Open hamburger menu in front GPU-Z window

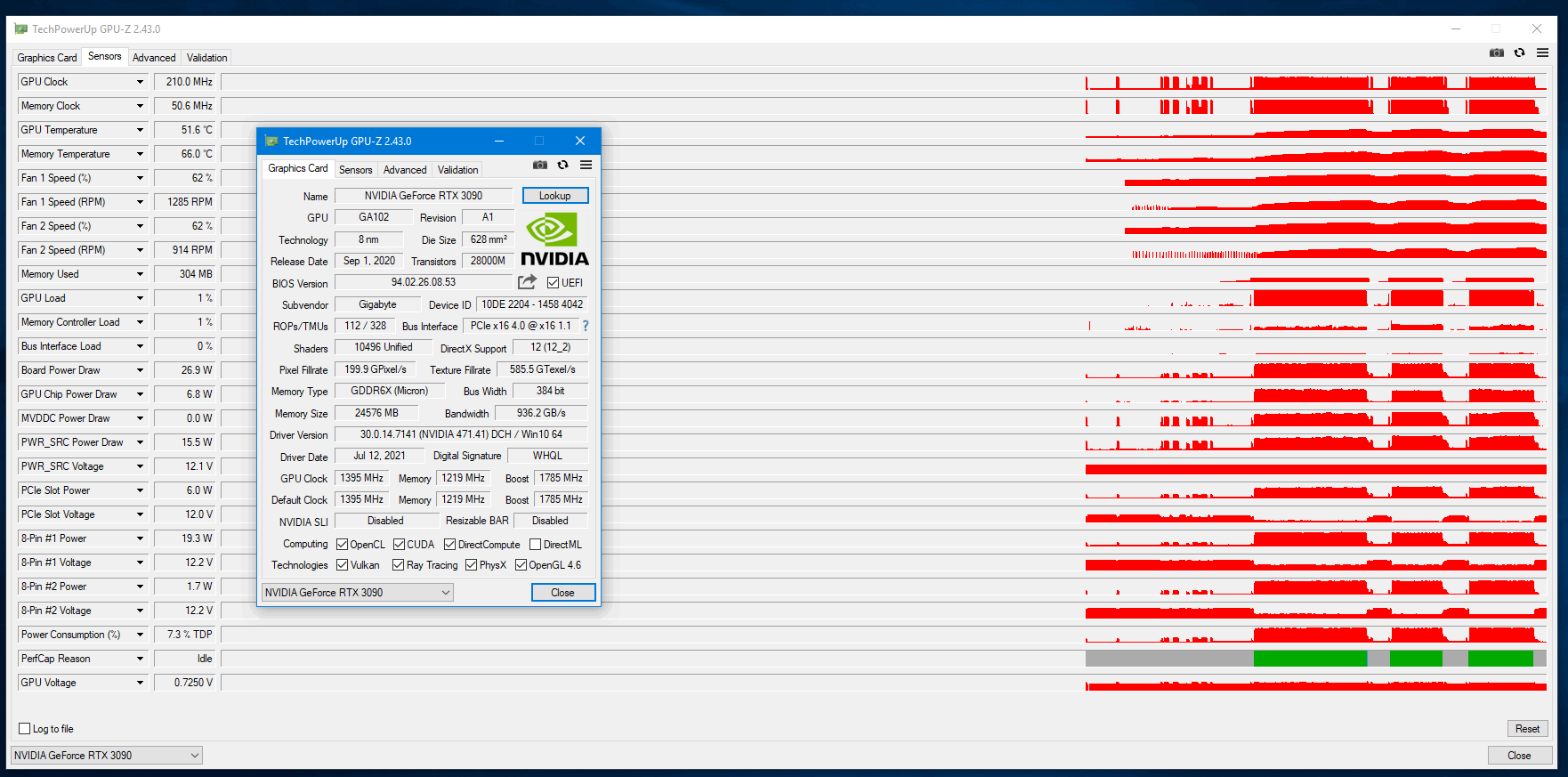tap(586, 165)
